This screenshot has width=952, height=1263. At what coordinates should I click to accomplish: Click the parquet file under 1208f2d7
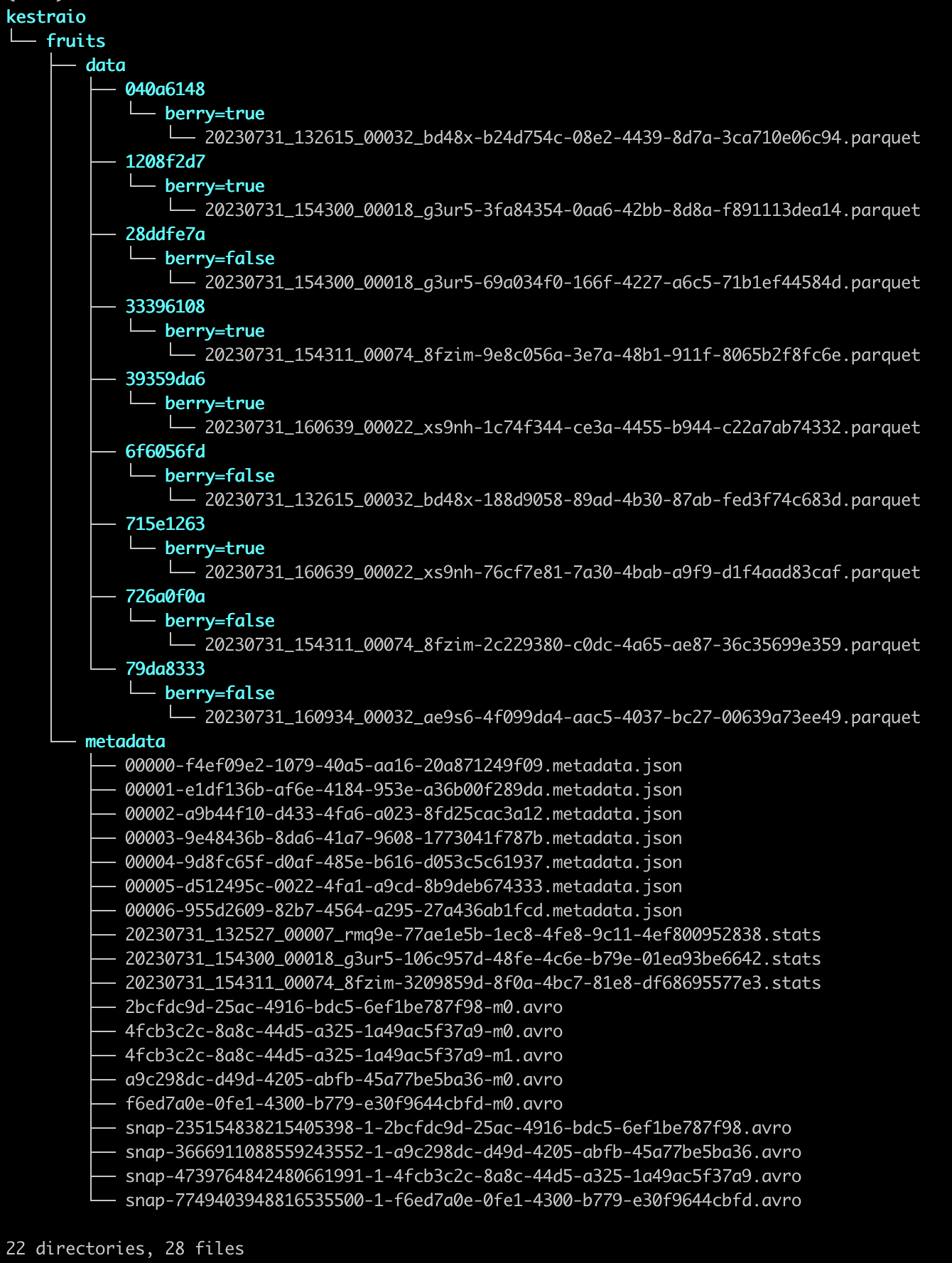coord(562,210)
